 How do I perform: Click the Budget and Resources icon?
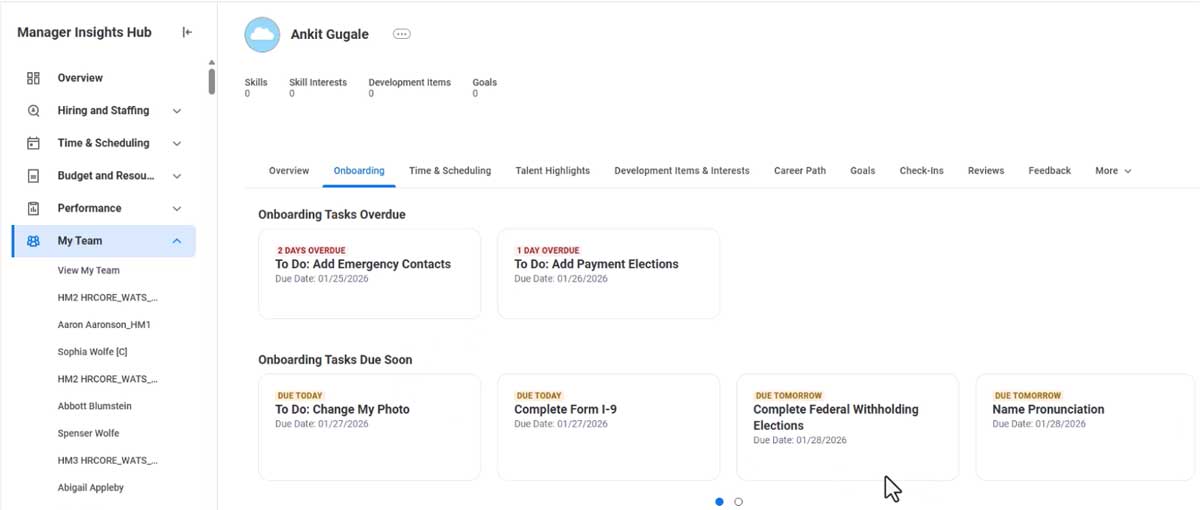pyautogui.click(x=33, y=176)
